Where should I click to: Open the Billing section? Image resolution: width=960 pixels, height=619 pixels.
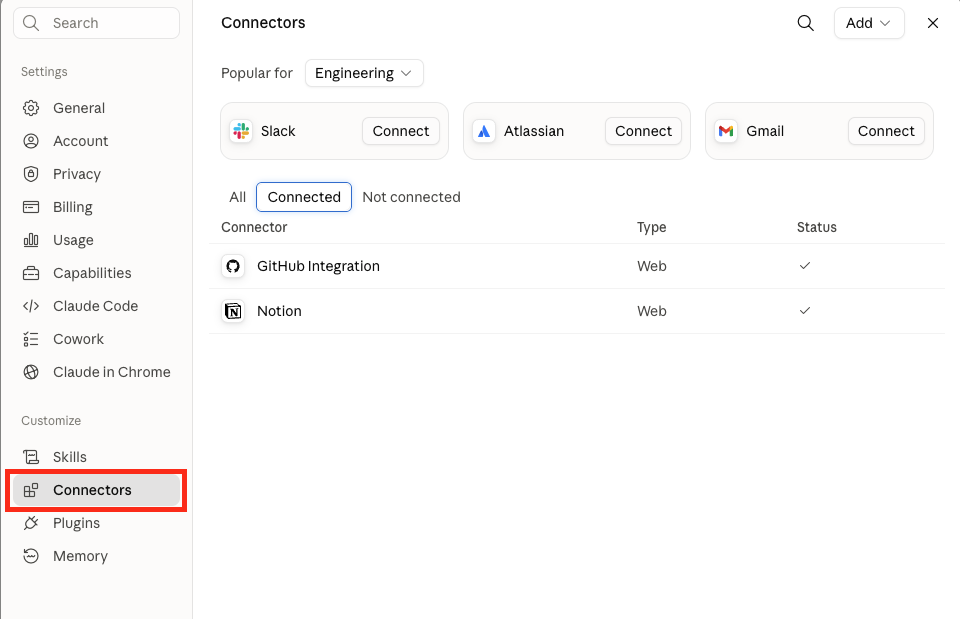[96, 208]
